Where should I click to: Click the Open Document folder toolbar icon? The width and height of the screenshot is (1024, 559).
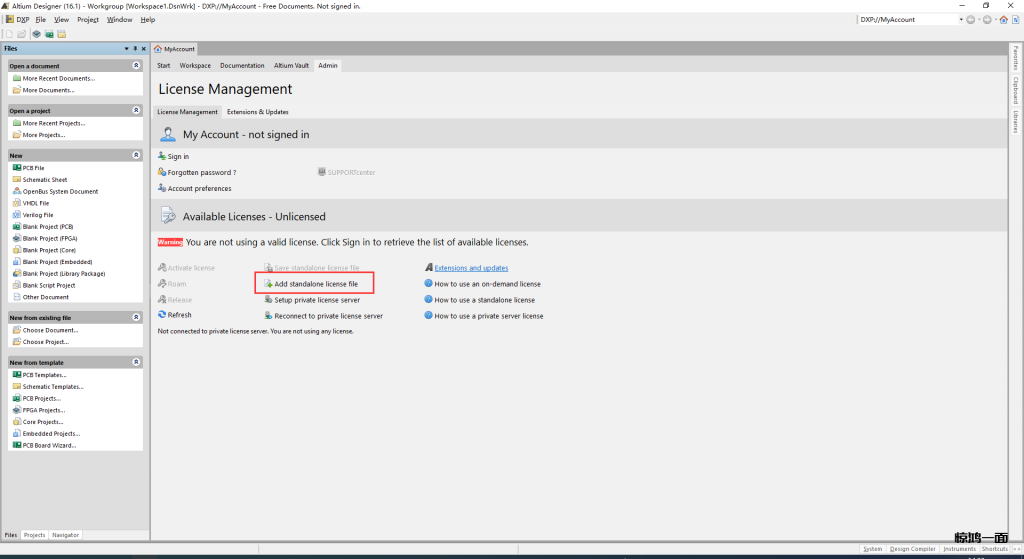tap(21, 34)
